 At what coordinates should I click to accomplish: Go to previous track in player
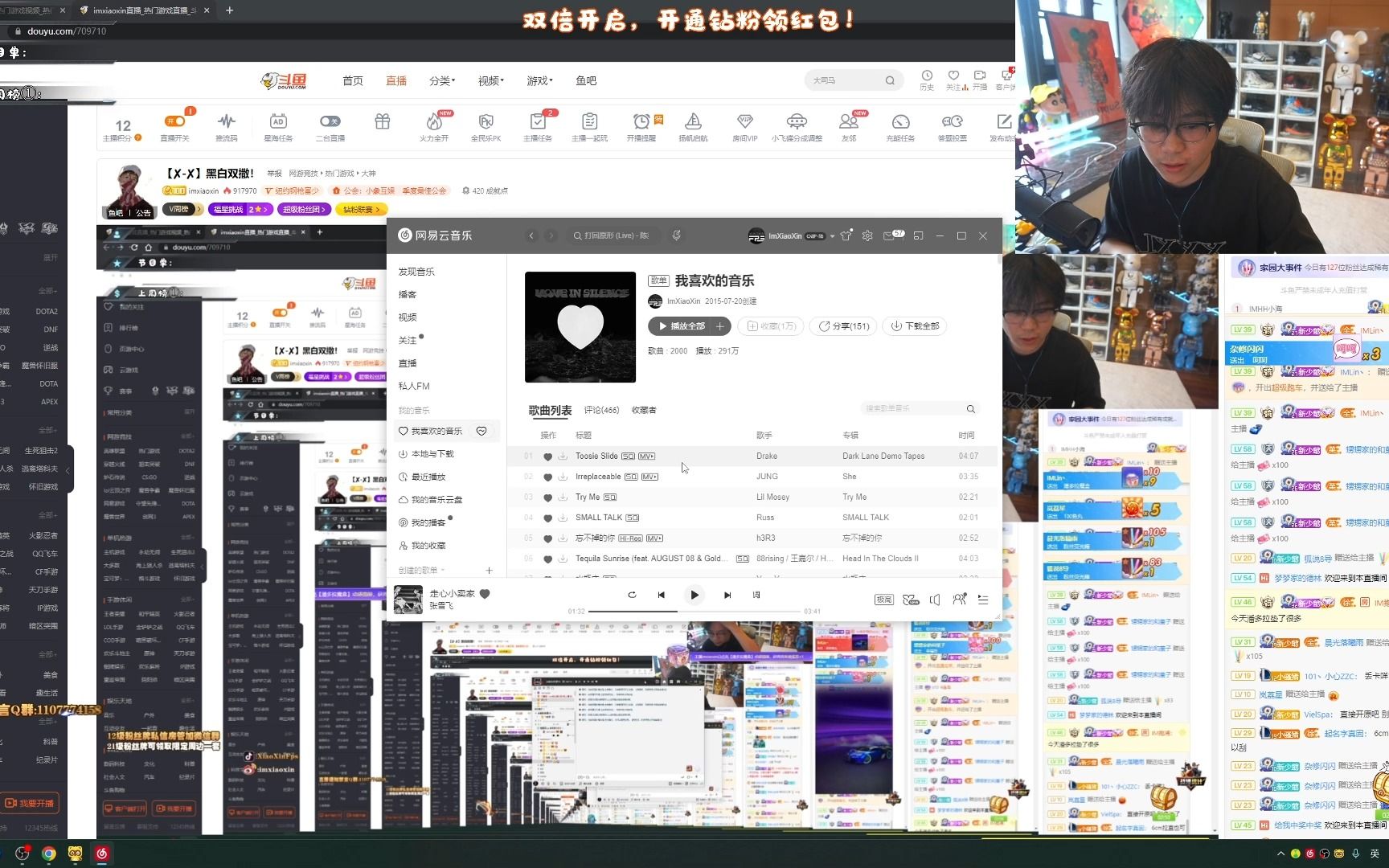(662, 595)
